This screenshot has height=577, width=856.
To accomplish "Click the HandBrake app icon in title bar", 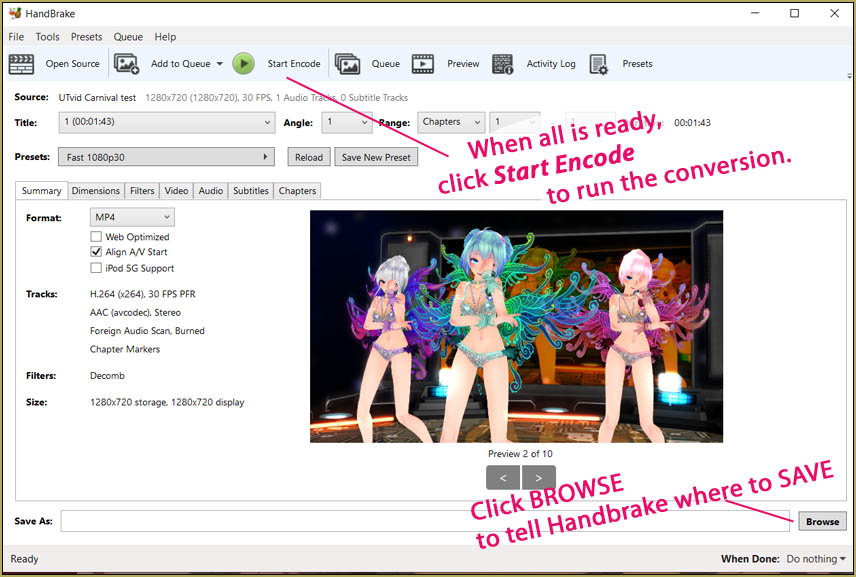I will (15, 13).
